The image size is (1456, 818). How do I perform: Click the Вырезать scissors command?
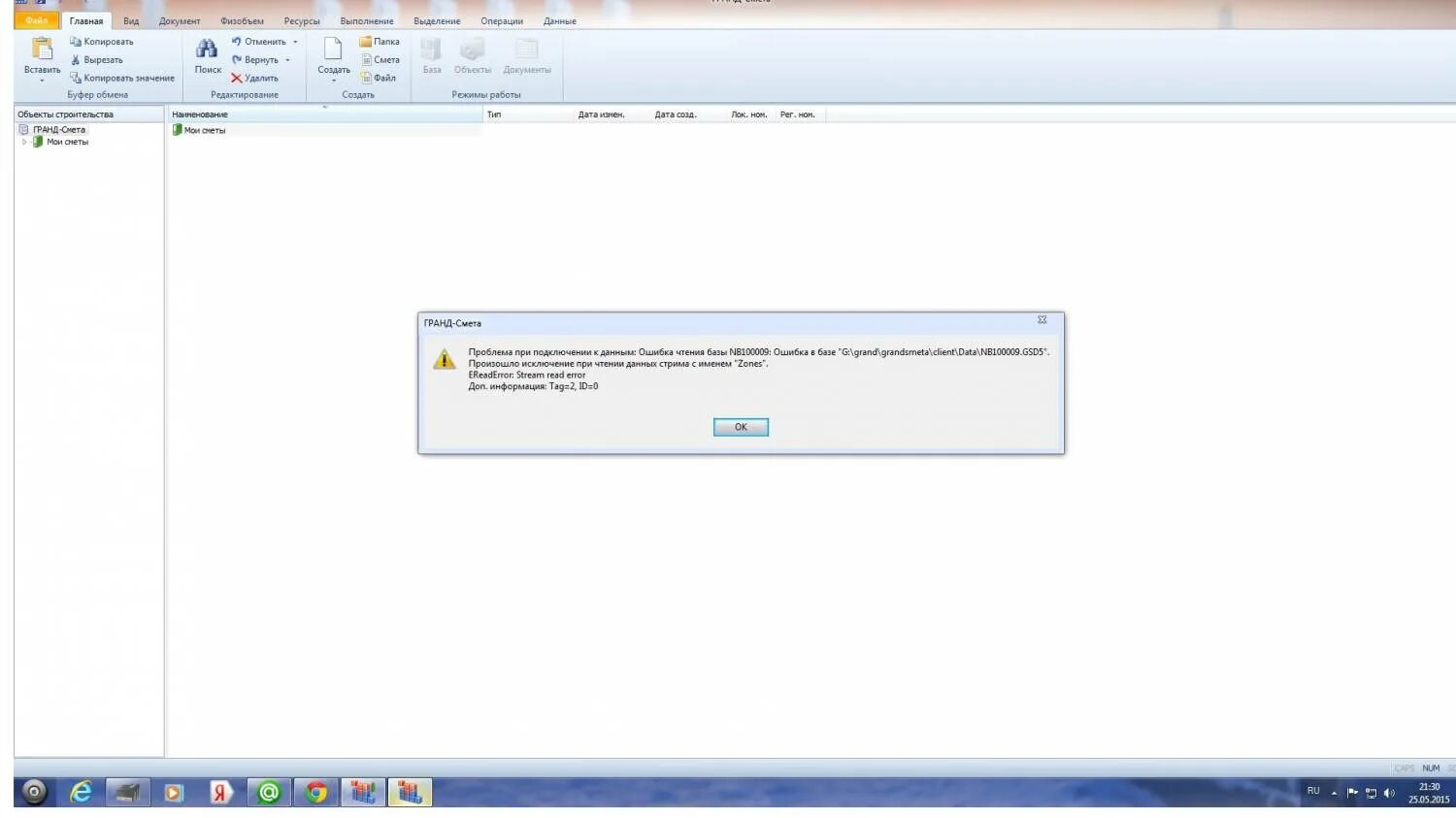coord(97,60)
